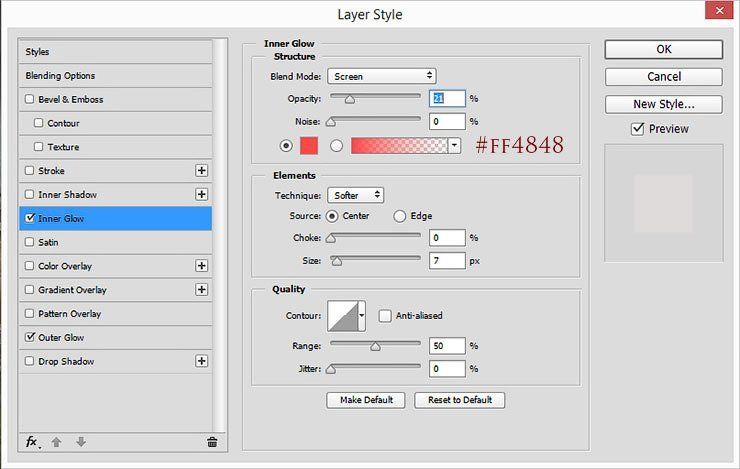
Task: Add another Inner Shadow with plus icon
Action: (202, 194)
